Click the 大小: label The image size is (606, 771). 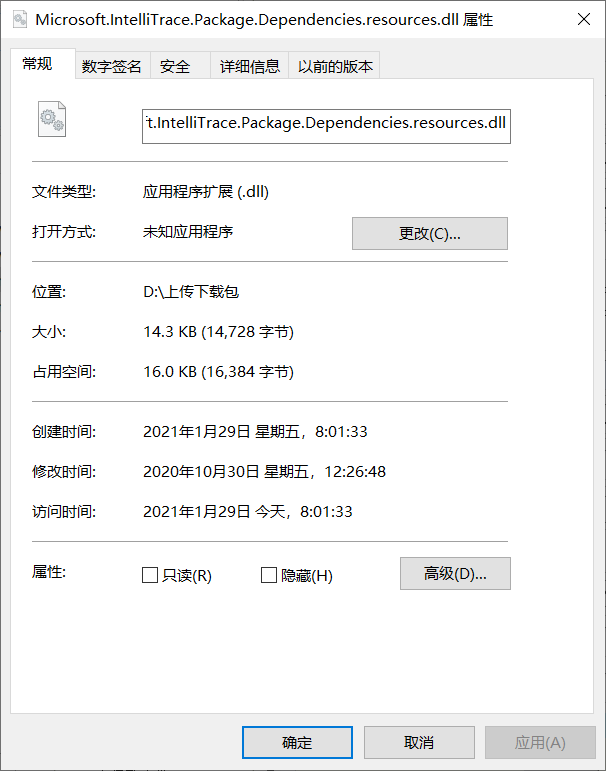[49, 332]
